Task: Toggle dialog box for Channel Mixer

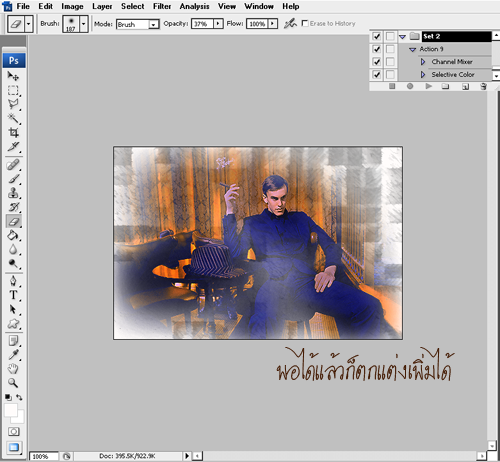Action: (x=390, y=62)
